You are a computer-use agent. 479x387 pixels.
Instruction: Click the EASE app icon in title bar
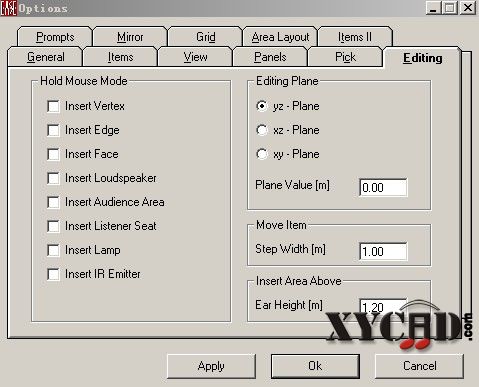point(8,8)
